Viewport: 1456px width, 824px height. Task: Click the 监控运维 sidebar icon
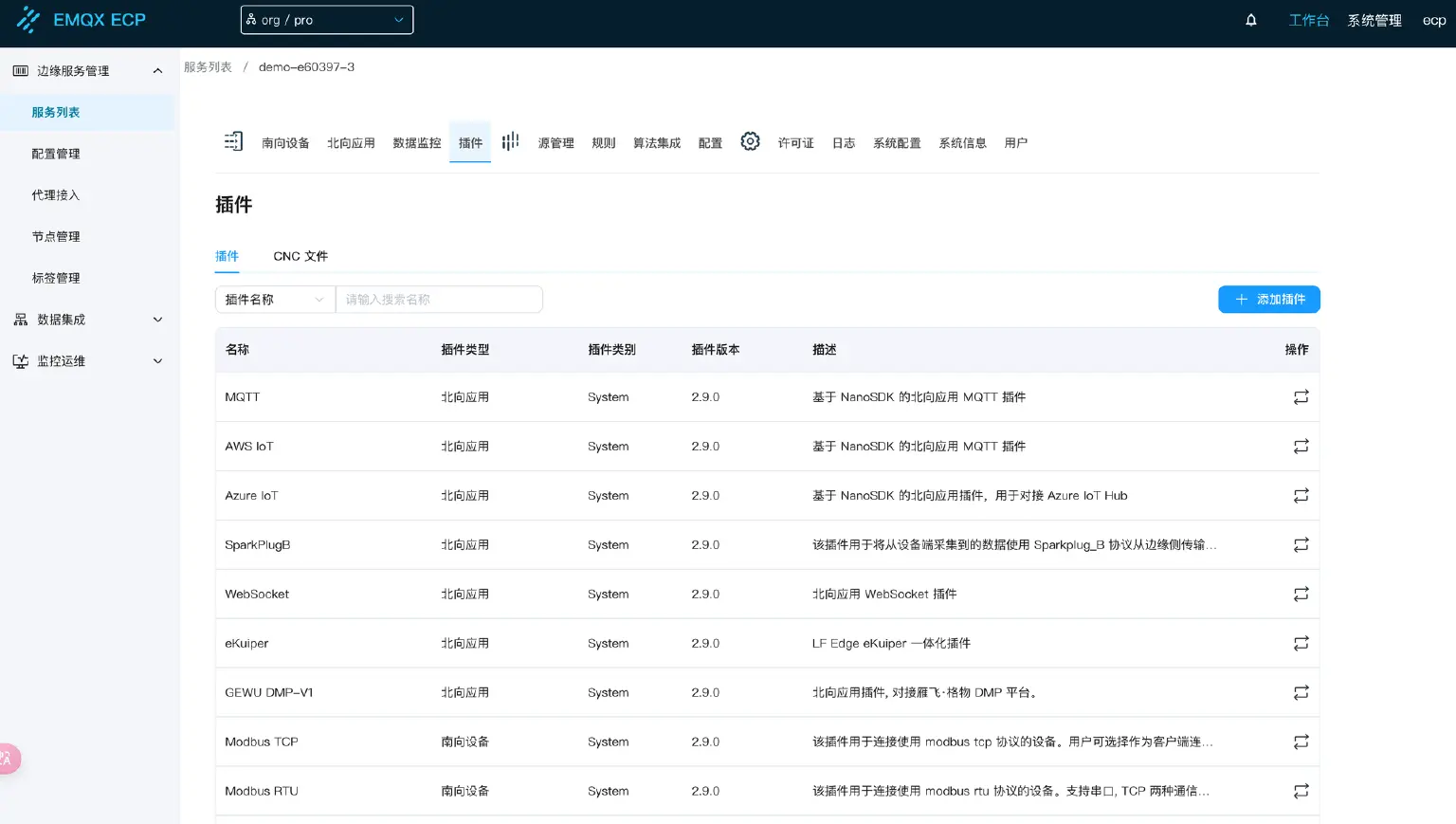tap(21, 360)
